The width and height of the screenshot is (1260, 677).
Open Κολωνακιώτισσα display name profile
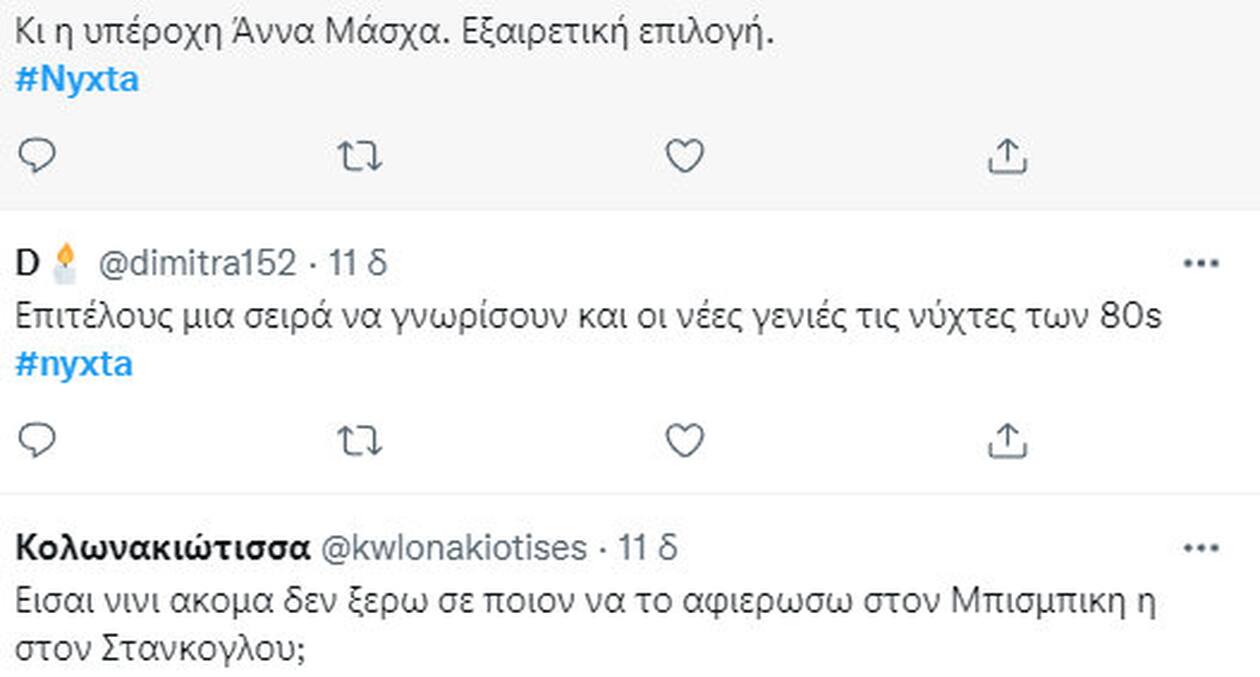(163, 548)
